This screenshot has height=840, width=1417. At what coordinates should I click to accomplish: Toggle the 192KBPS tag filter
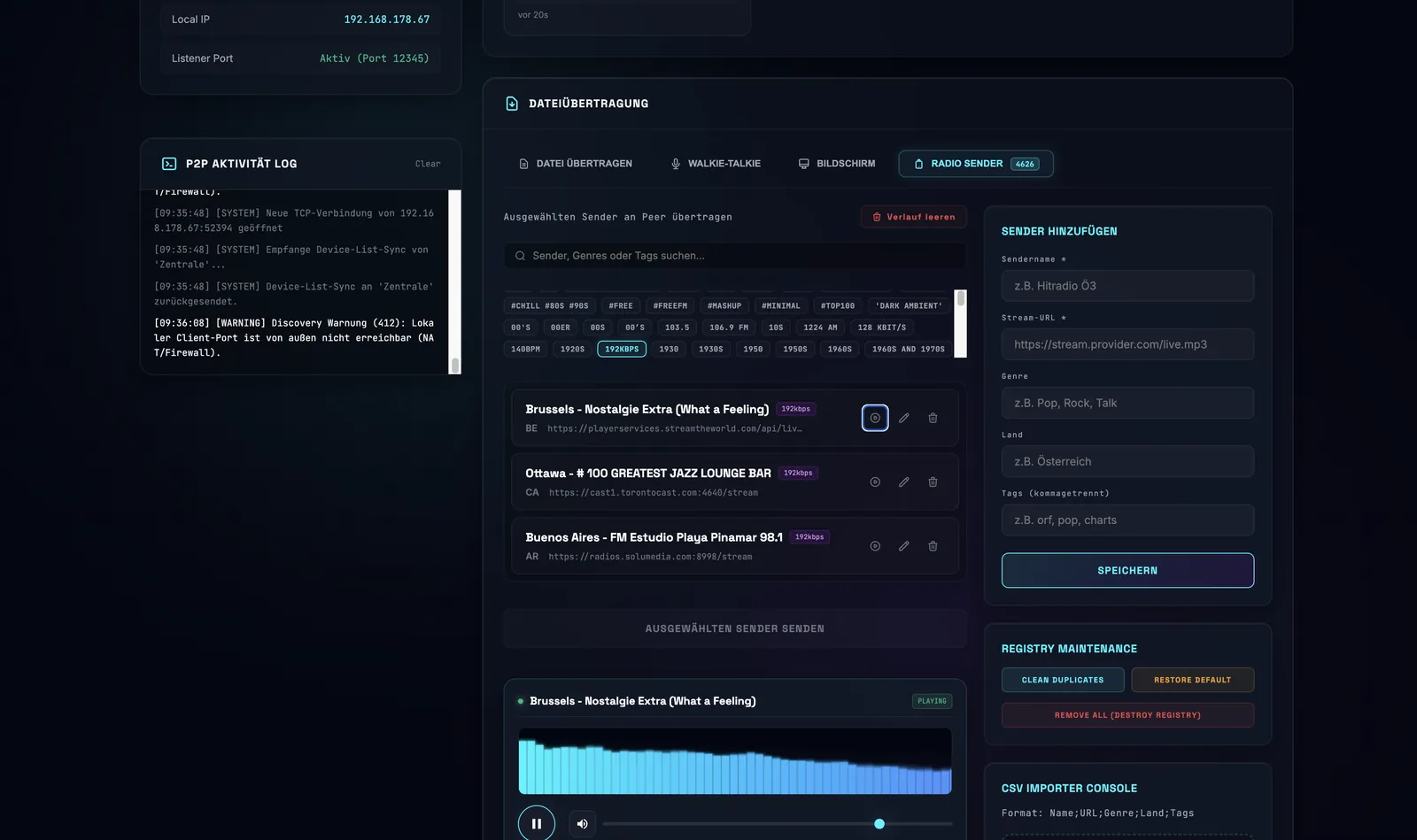pyautogui.click(x=622, y=349)
